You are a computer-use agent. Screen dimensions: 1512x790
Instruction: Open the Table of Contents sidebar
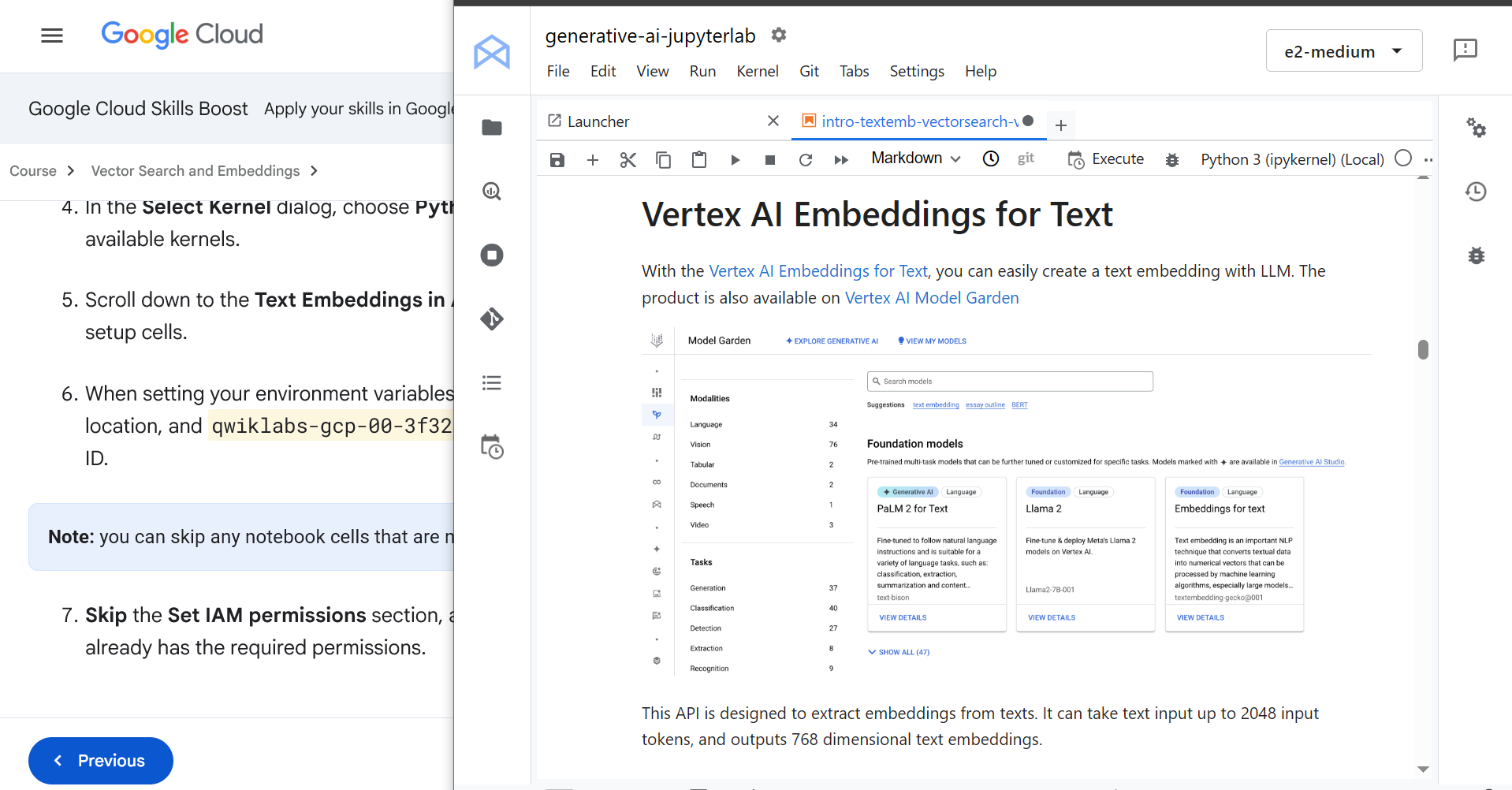492,382
